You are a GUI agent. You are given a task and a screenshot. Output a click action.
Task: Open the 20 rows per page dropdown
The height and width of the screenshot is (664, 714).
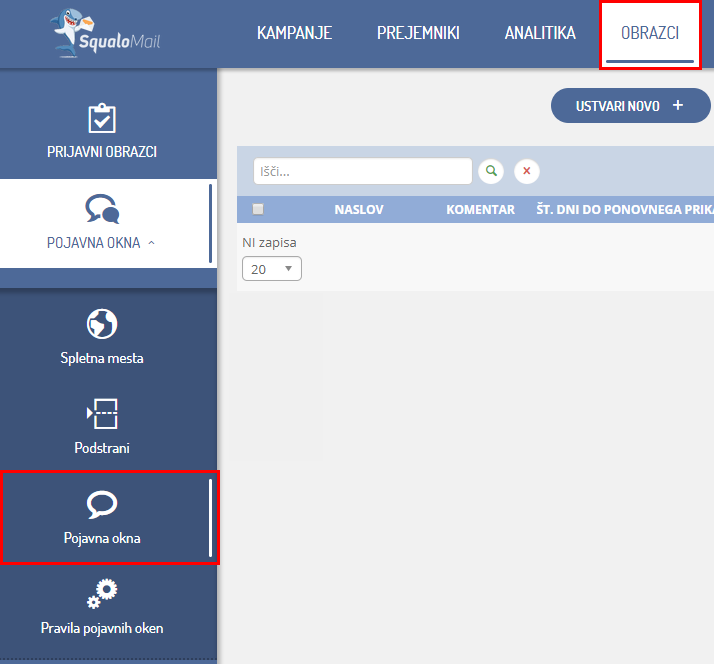tap(272, 268)
